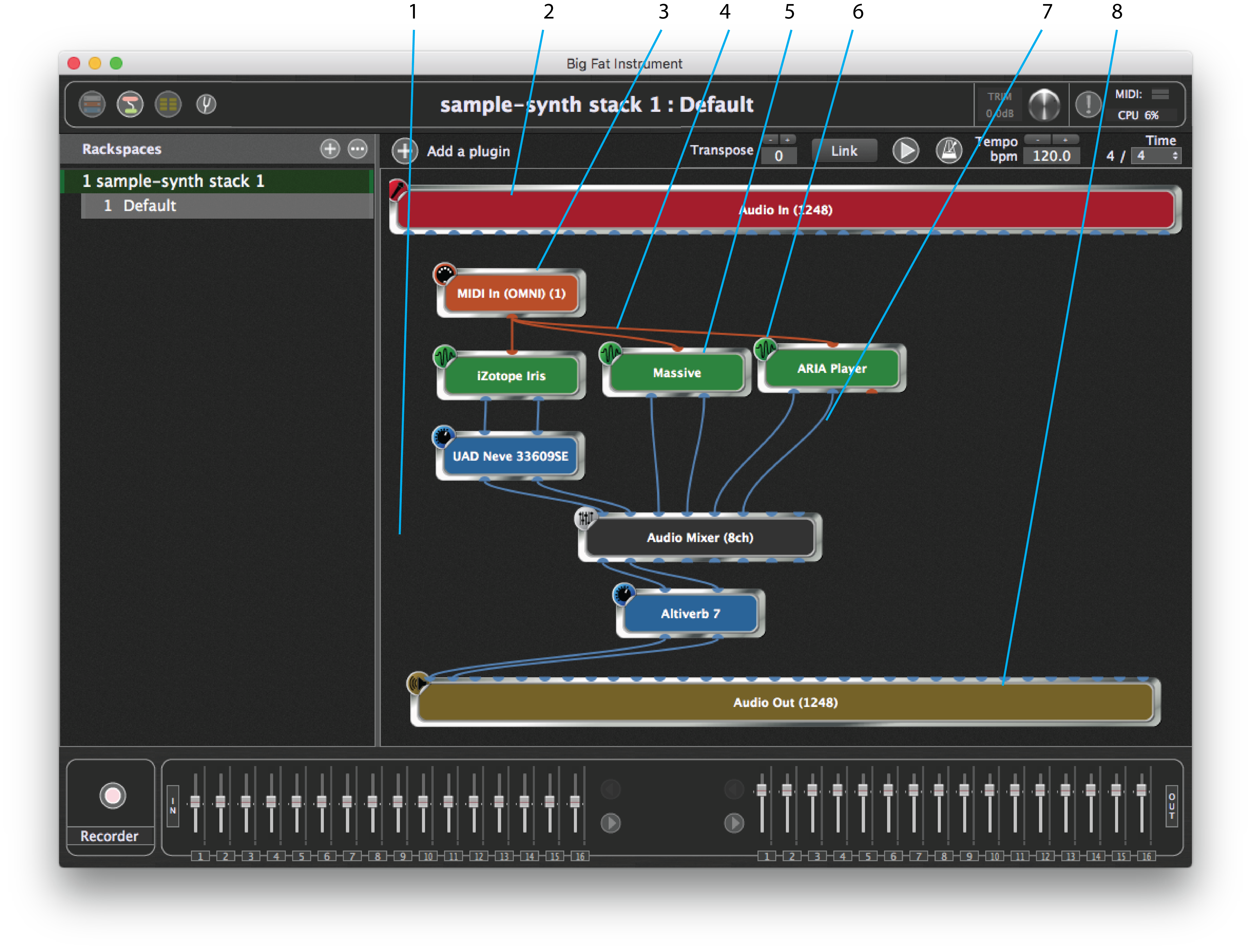Click the UAD Neve knob icon
1251x952 pixels.
coord(444,437)
